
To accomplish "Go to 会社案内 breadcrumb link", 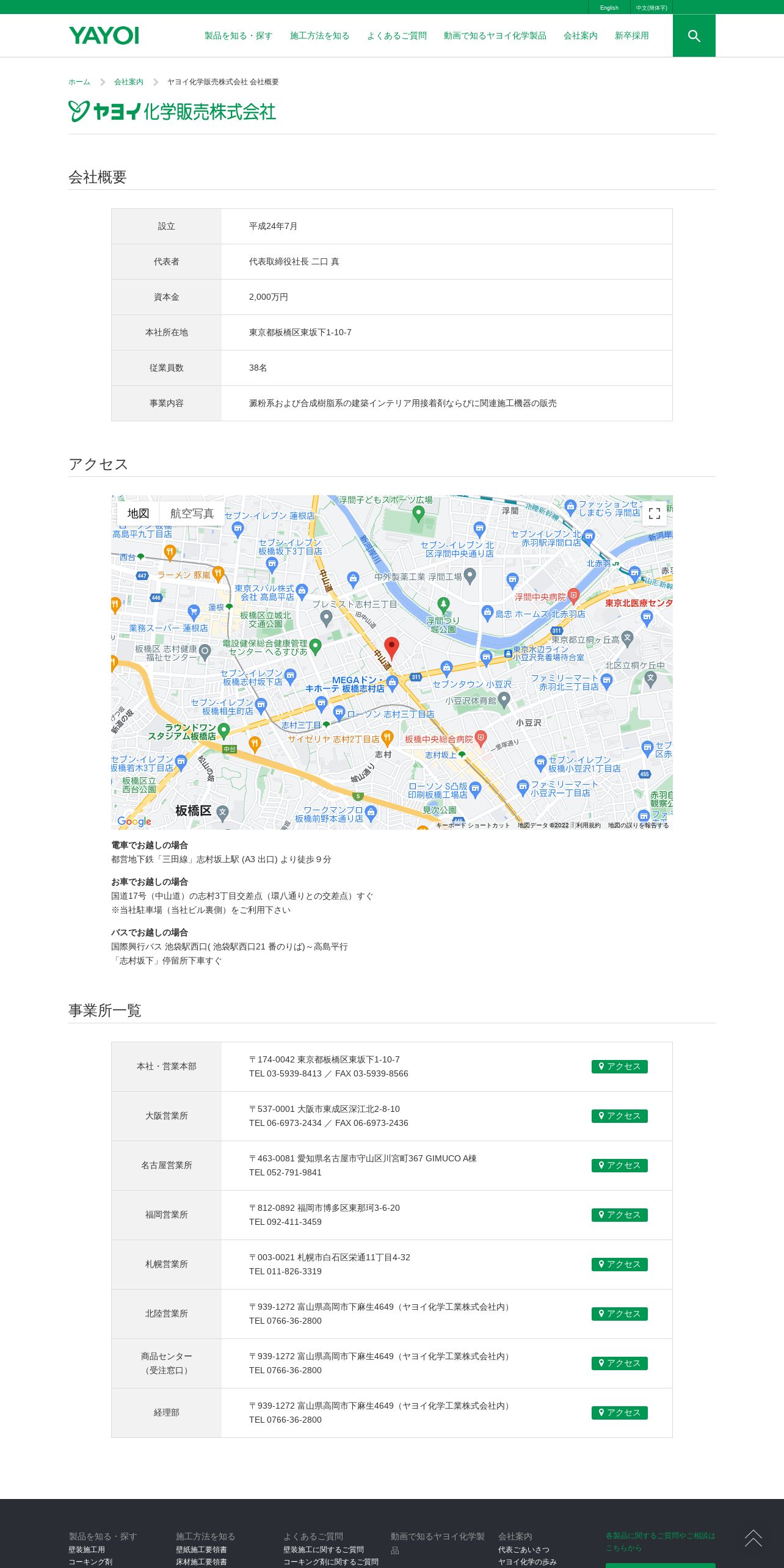I will 129,82.
